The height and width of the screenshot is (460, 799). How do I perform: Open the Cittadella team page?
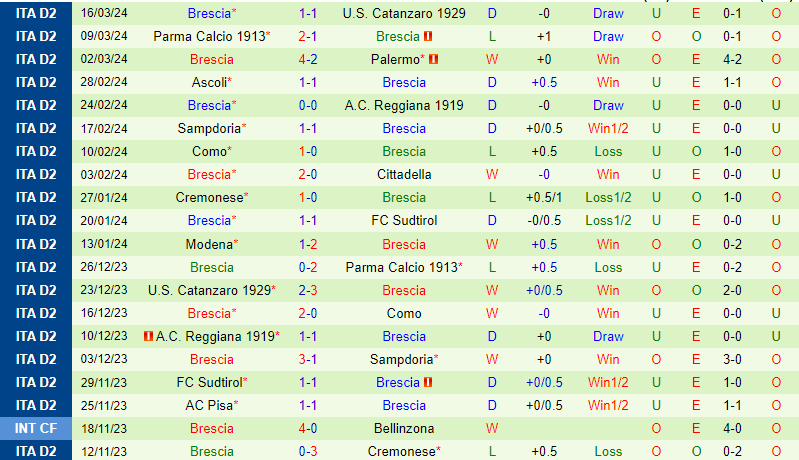pyautogui.click(x=404, y=174)
